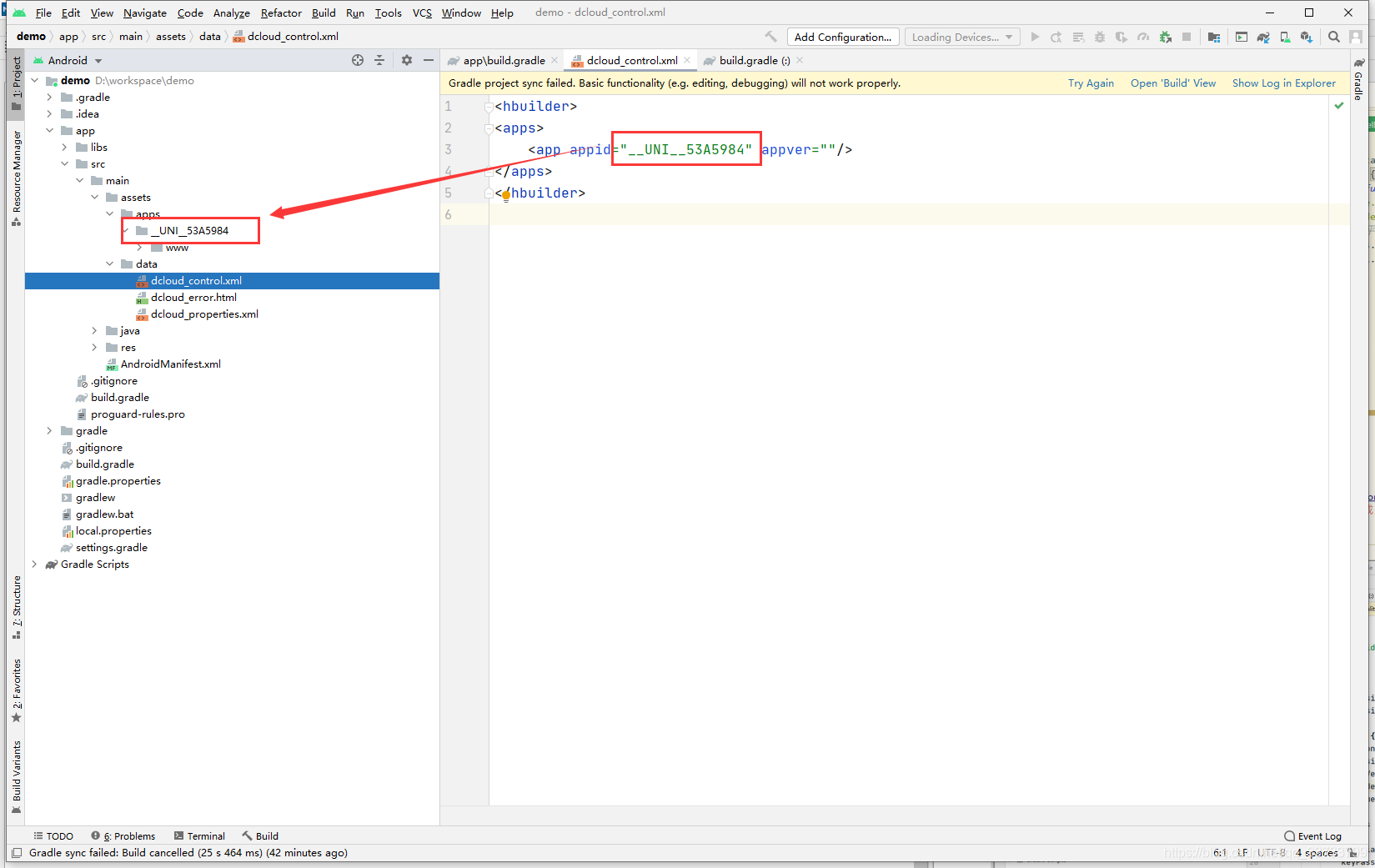1375x868 pixels.
Task: Open the Gradle side tool window
Action: point(1358,80)
